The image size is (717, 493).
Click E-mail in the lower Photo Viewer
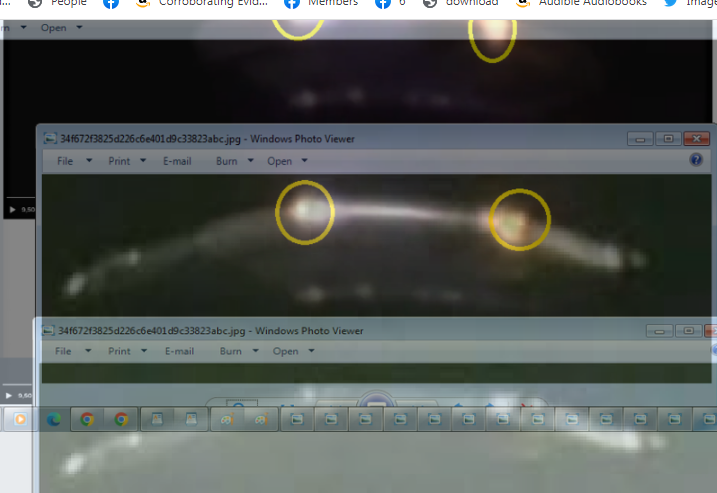click(179, 352)
